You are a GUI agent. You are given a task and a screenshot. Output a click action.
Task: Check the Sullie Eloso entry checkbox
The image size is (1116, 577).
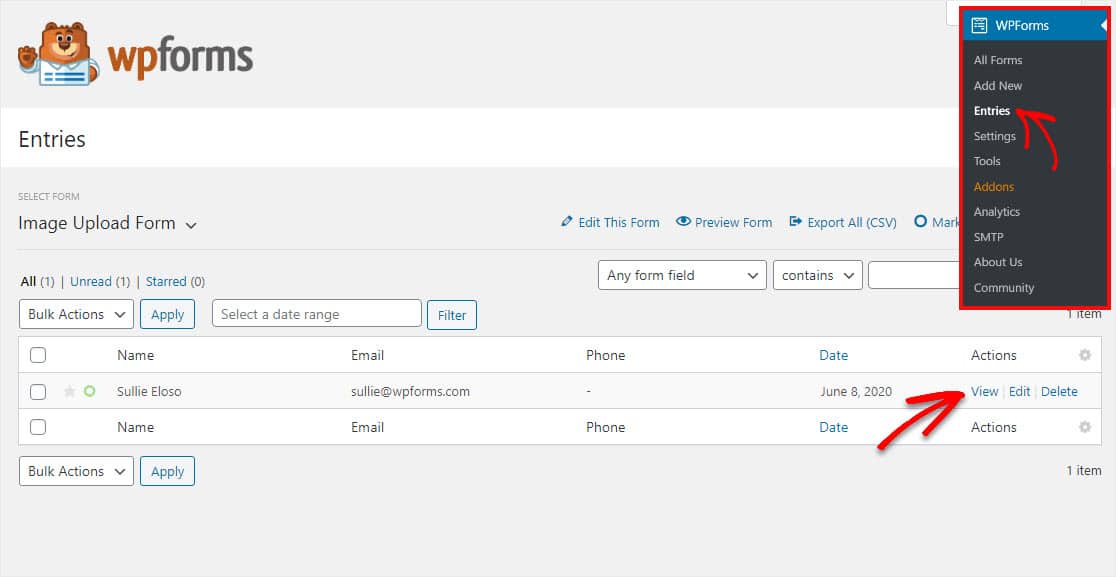(x=38, y=391)
